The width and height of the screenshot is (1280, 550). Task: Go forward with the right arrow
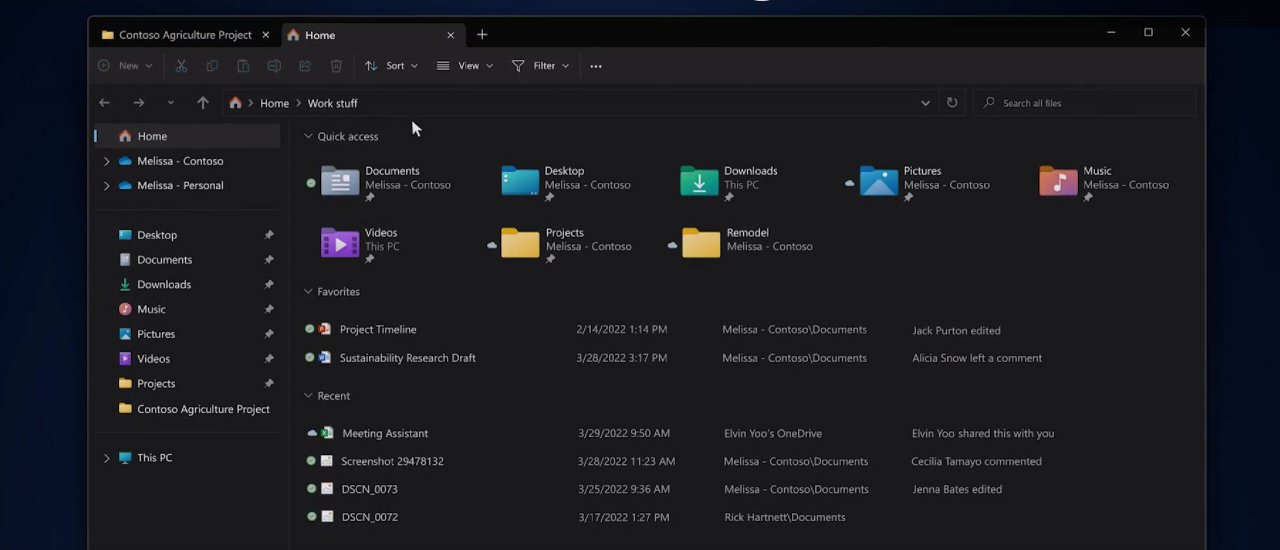139,103
